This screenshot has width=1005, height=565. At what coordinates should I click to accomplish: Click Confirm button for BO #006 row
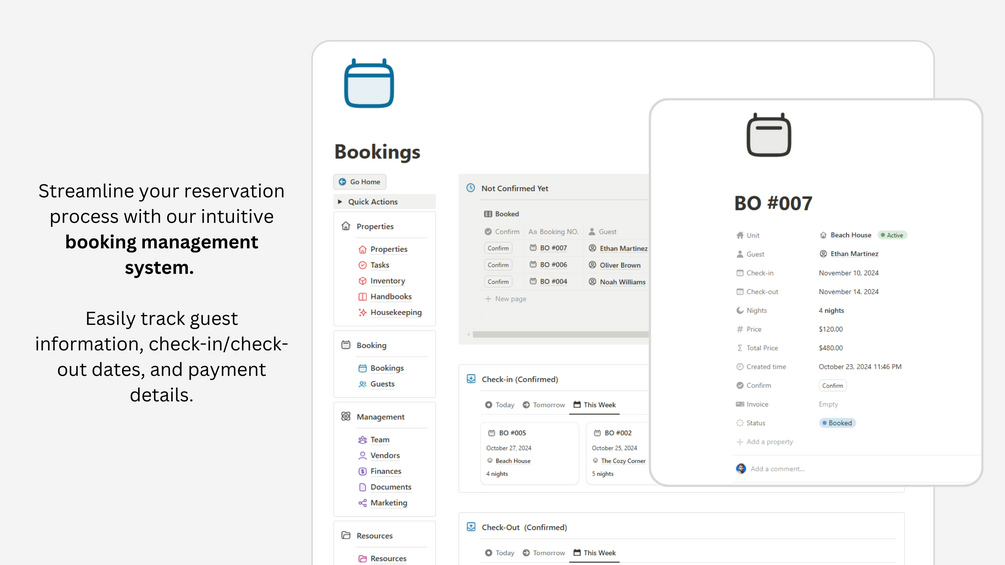coord(498,265)
